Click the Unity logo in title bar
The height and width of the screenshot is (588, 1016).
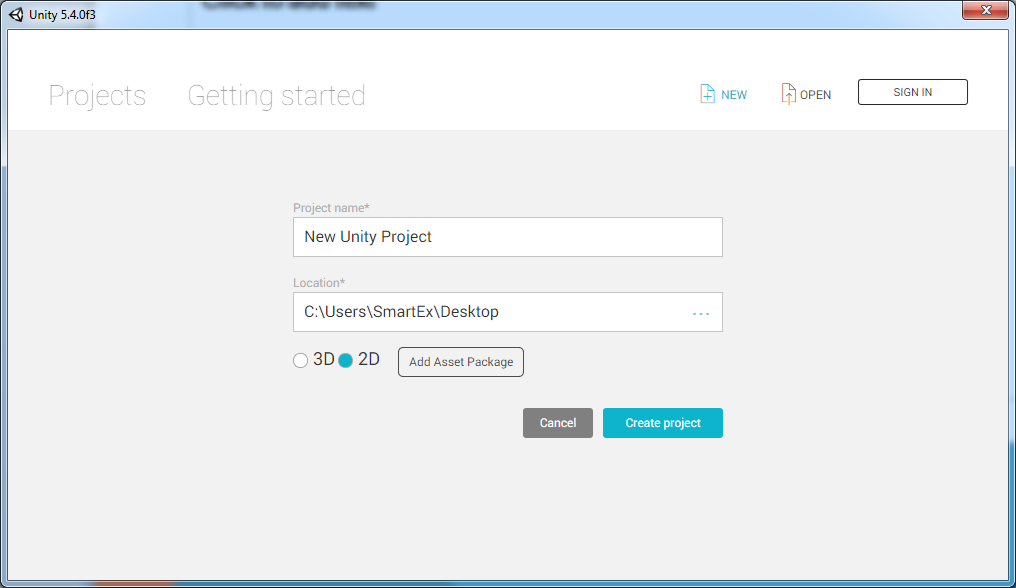coord(16,14)
